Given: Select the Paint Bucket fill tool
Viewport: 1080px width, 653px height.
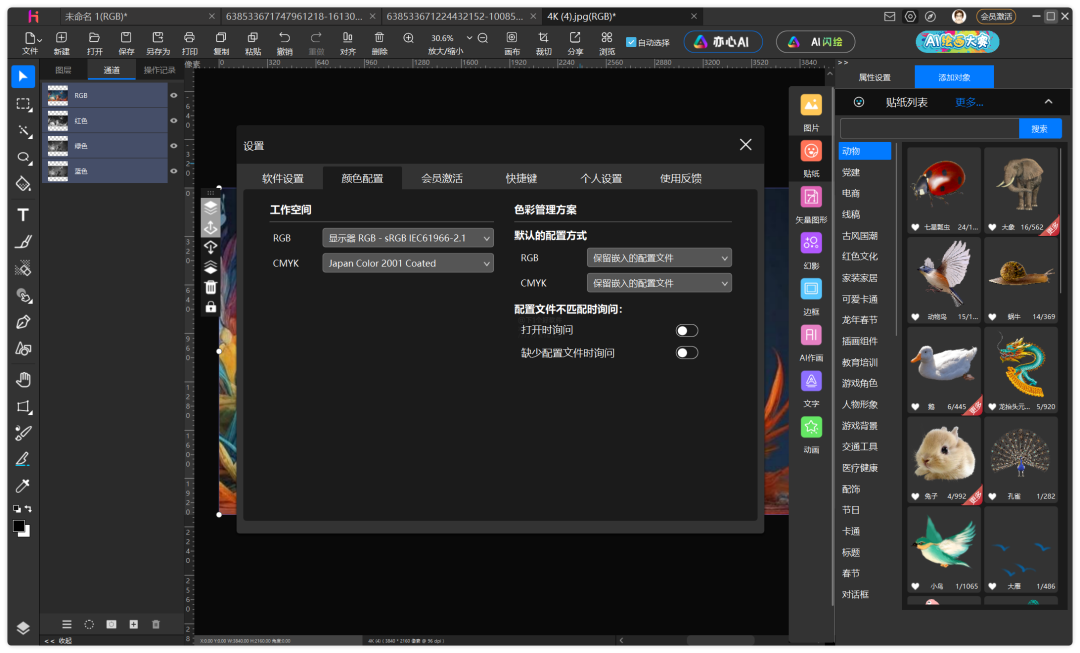Looking at the screenshot, I should [x=23, y=184].
